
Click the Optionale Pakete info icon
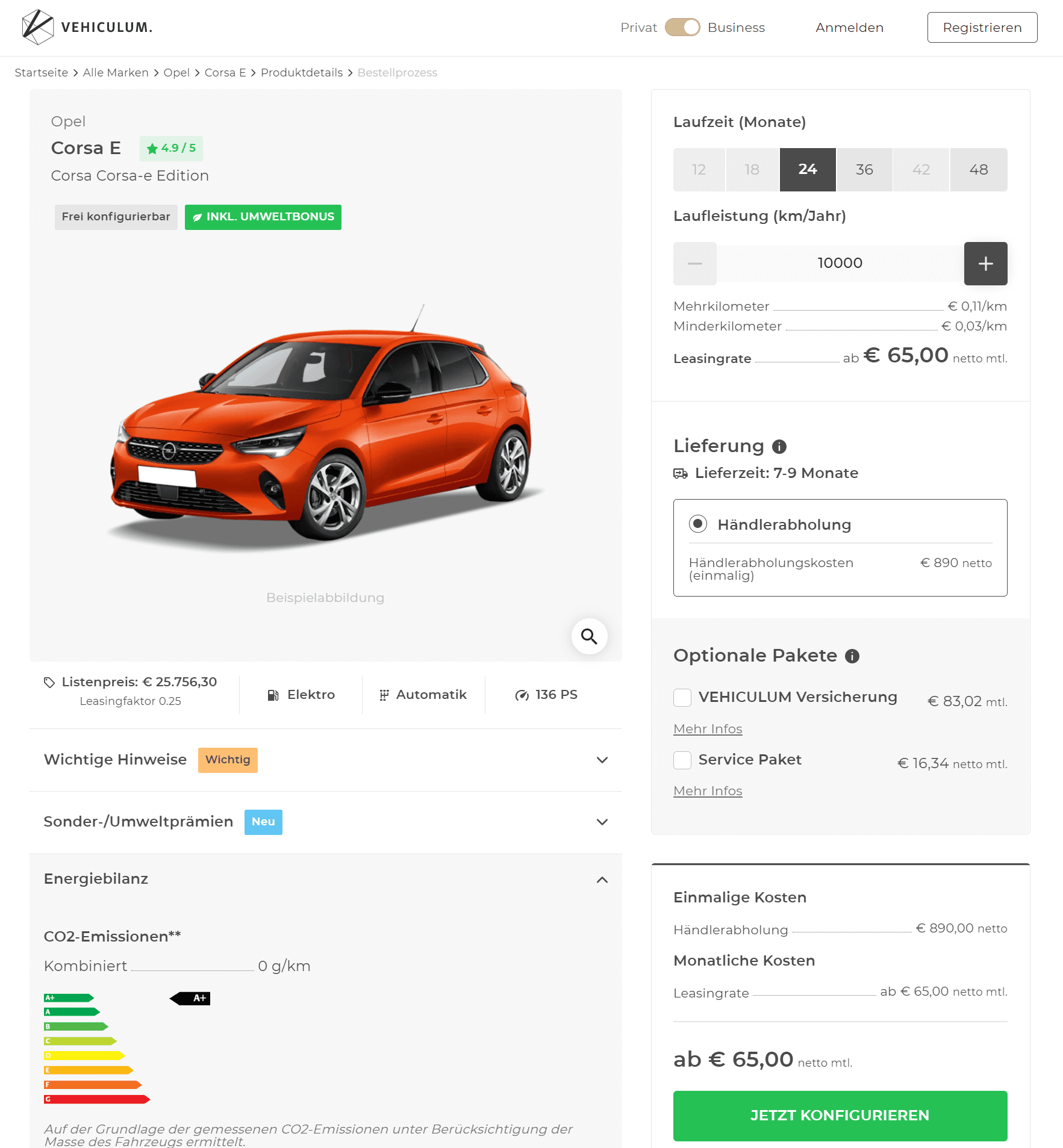(852, 656)
